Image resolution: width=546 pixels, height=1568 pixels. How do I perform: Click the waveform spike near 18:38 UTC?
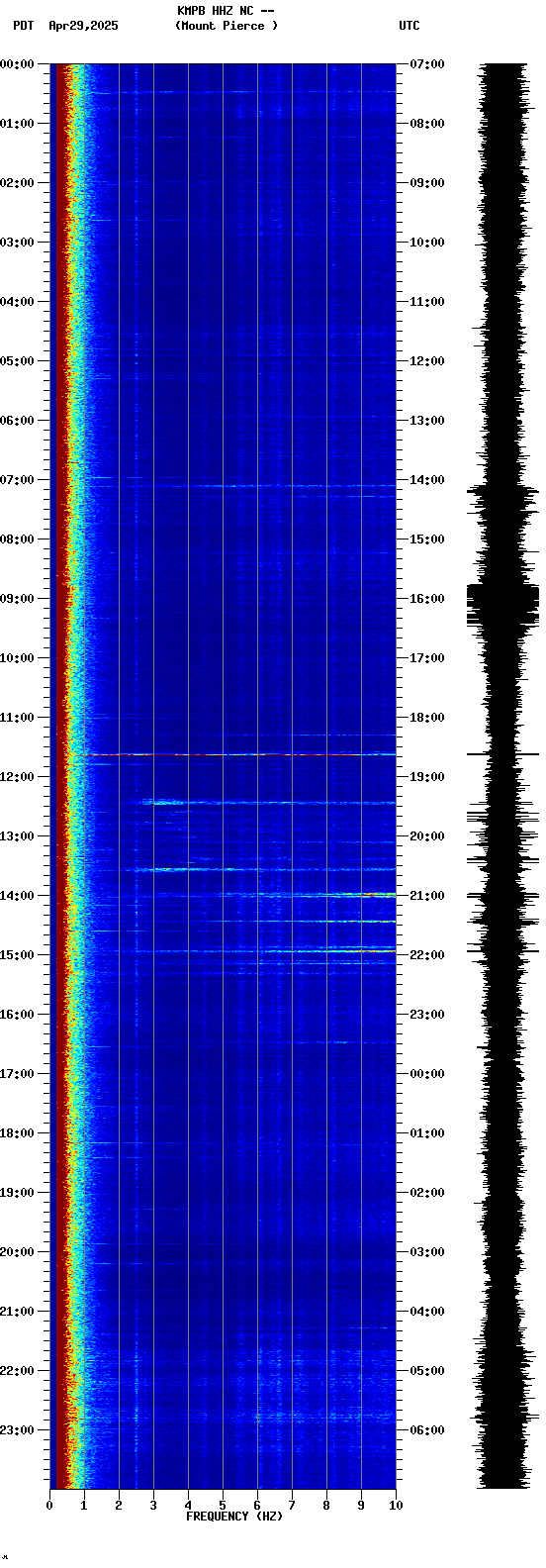click(502, 755)
